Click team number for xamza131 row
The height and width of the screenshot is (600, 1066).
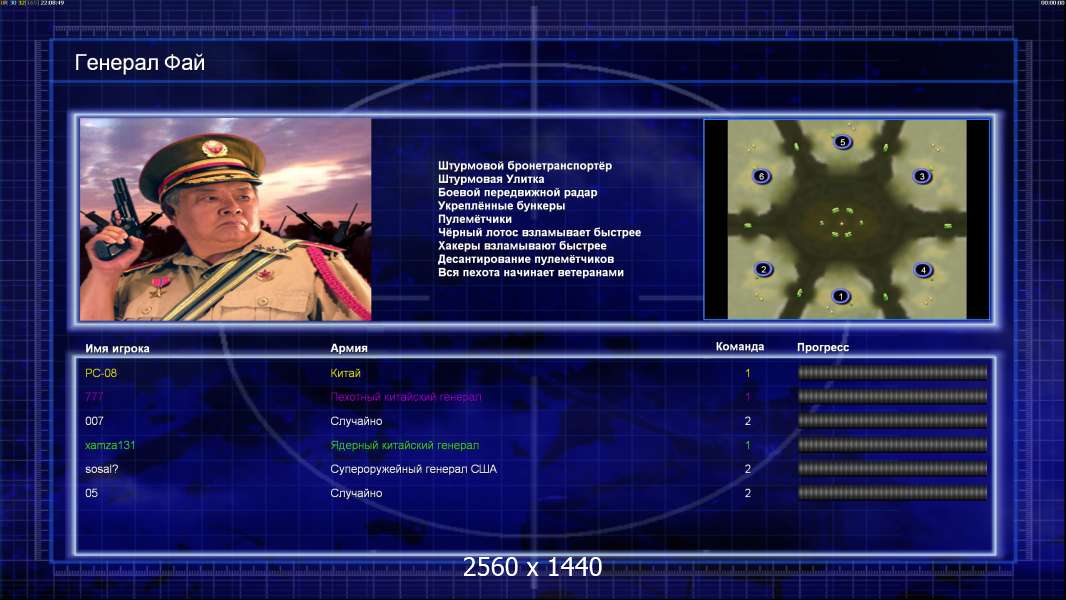point(748,445)
